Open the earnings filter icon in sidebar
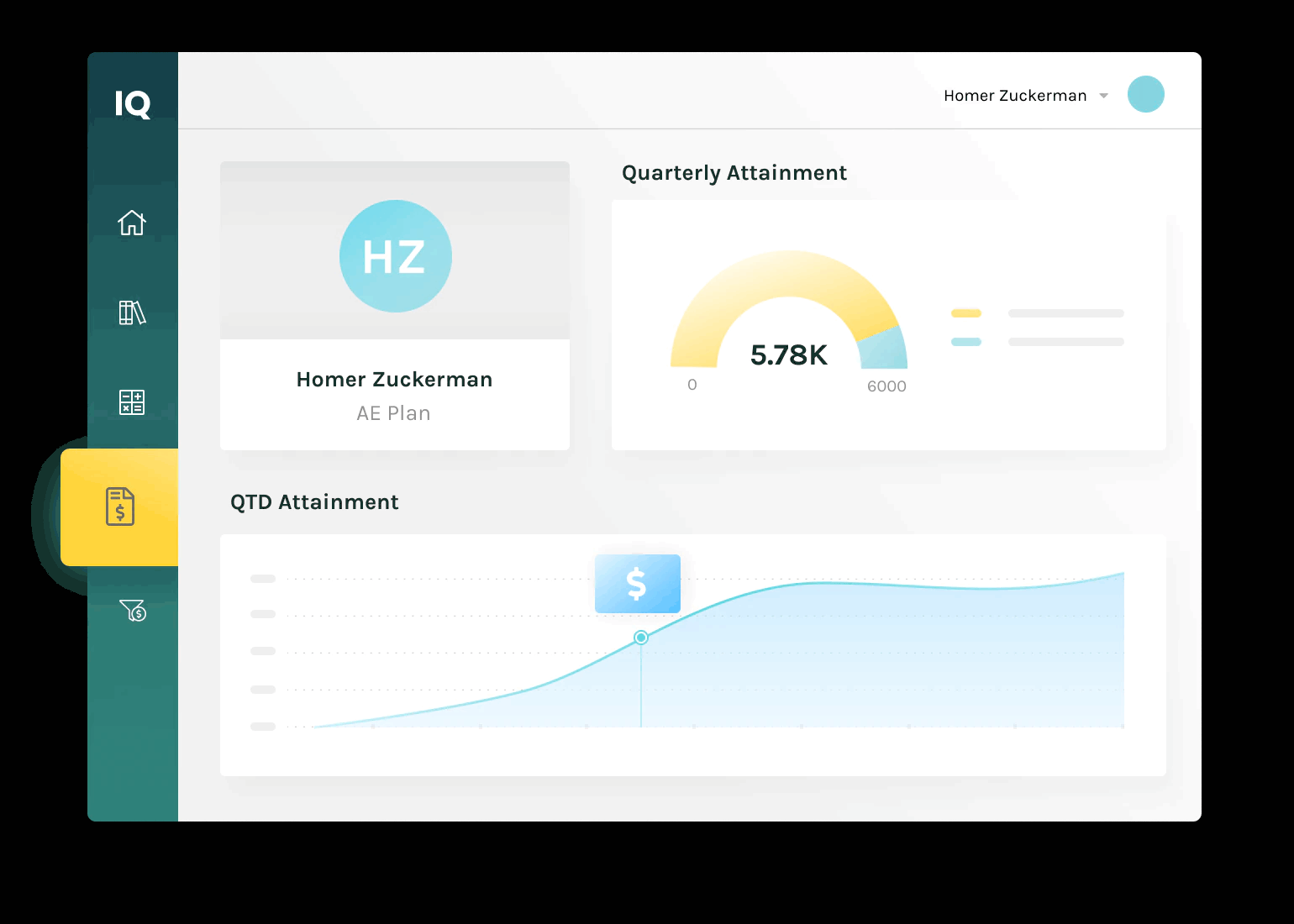Image resolution: width=1294 pixels, height=924 pixels. click(132, 612)
